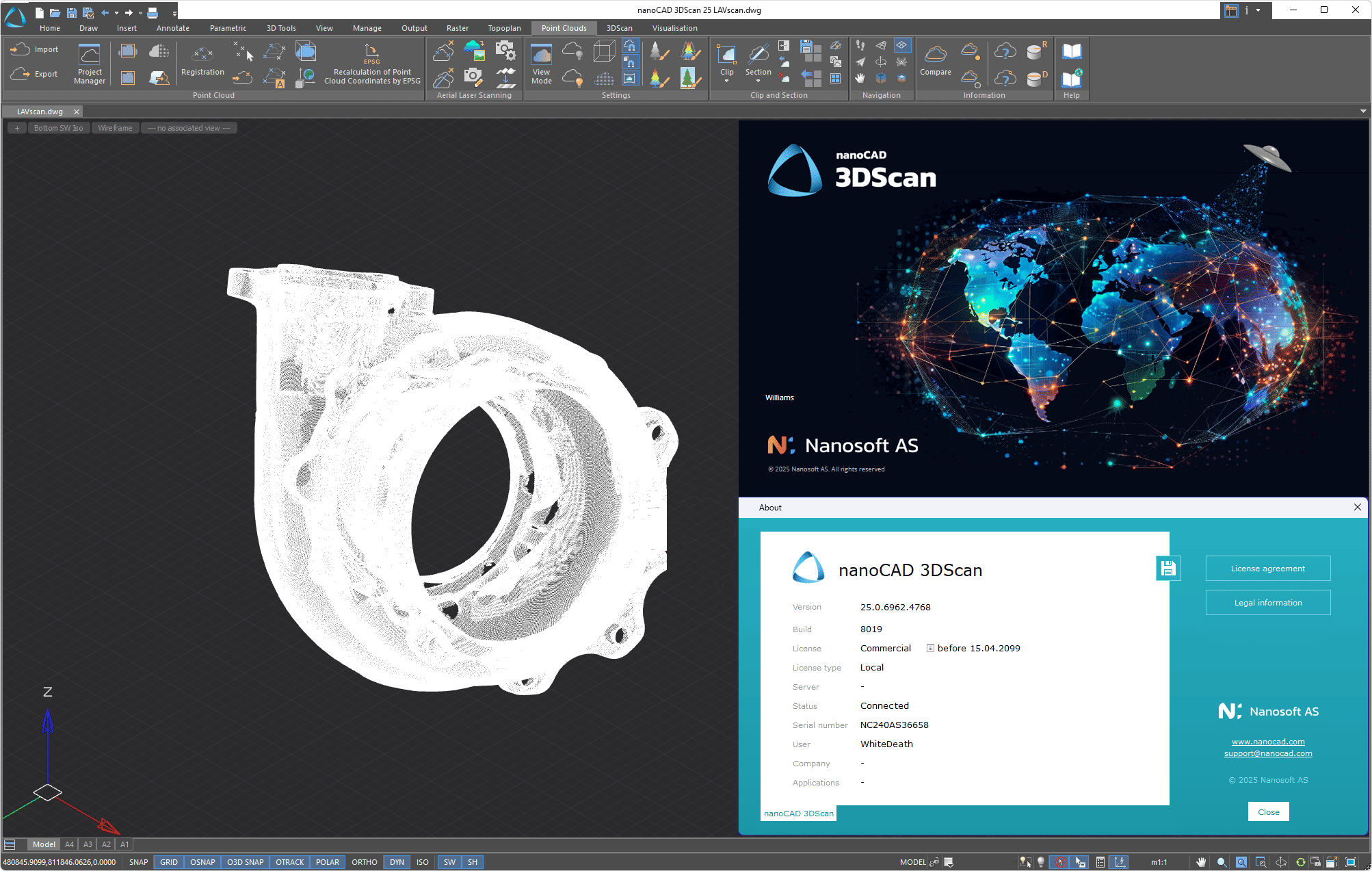The width and height of the screenshot is (1372, 871).
Task: Click the License agreement button
Action: click(1267, 569)
